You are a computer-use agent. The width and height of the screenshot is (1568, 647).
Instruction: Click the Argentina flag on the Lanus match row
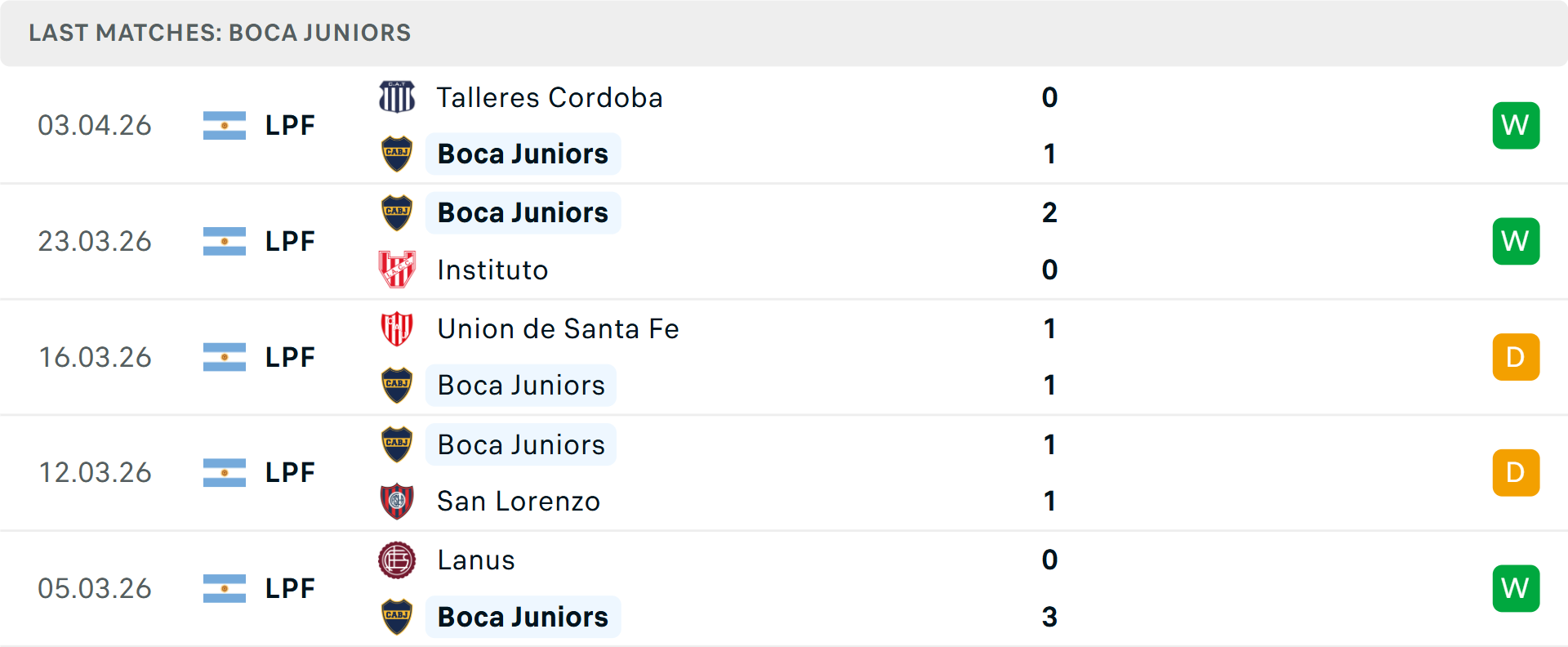click(x=225, y=587)
